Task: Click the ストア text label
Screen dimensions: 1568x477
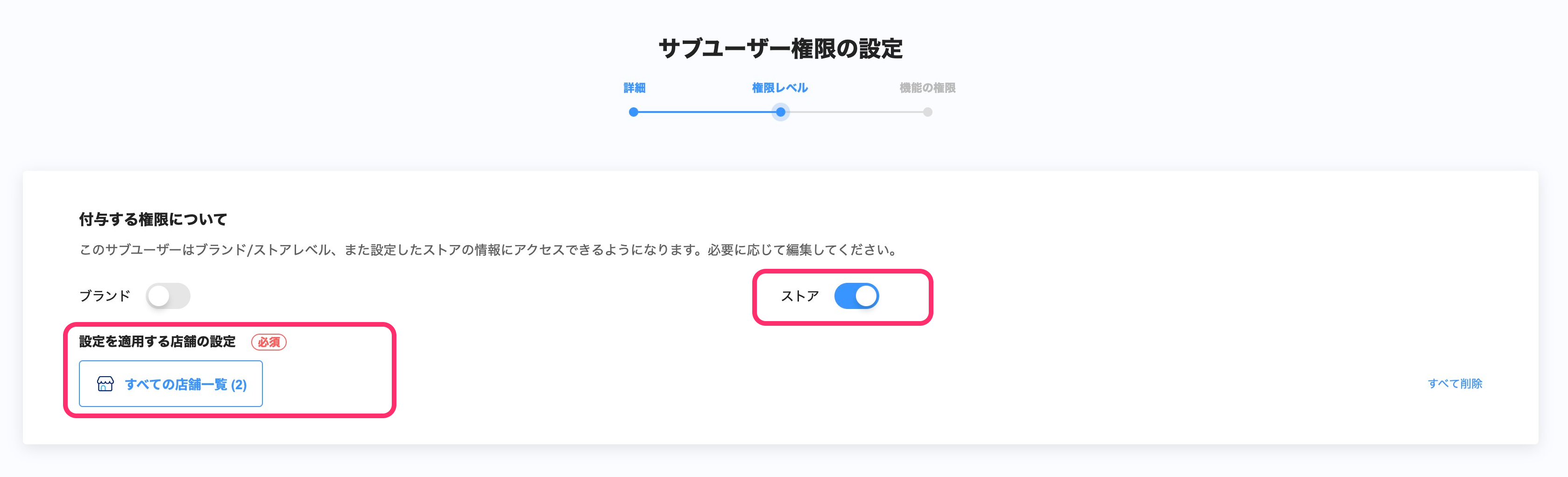Action: tap(799, 296)
